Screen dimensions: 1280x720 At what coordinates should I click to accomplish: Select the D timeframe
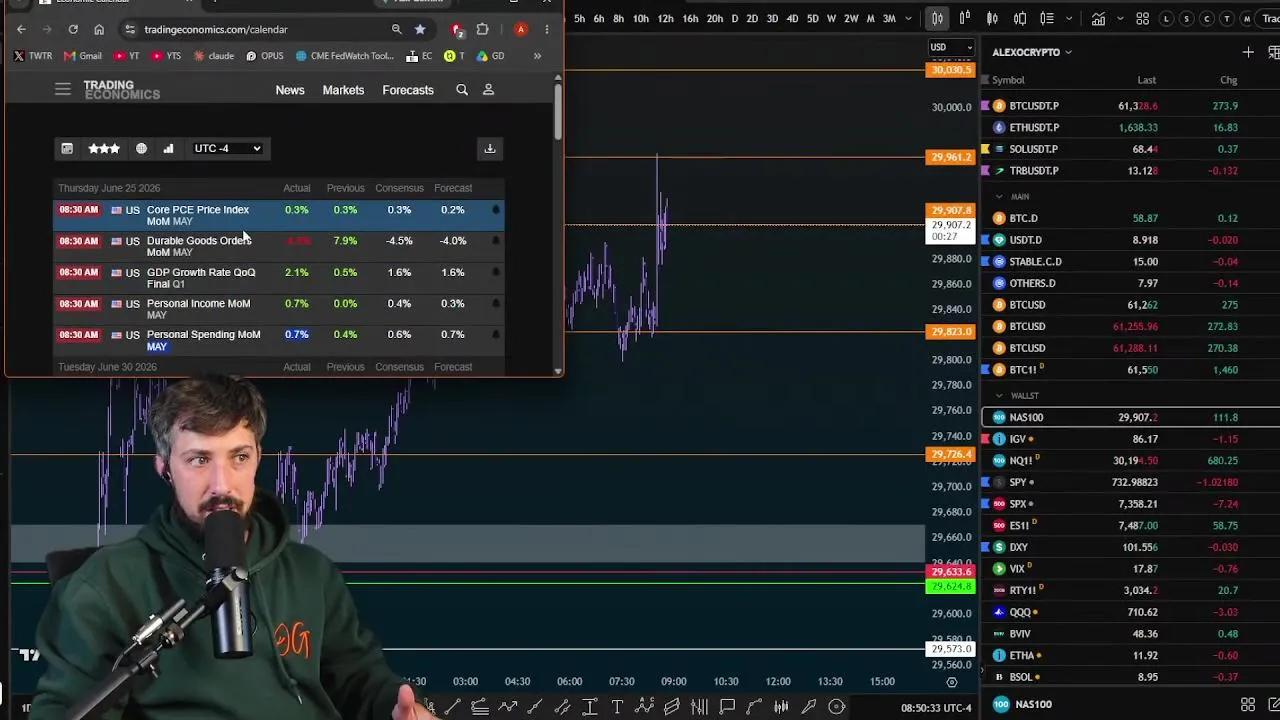point(735,18)
